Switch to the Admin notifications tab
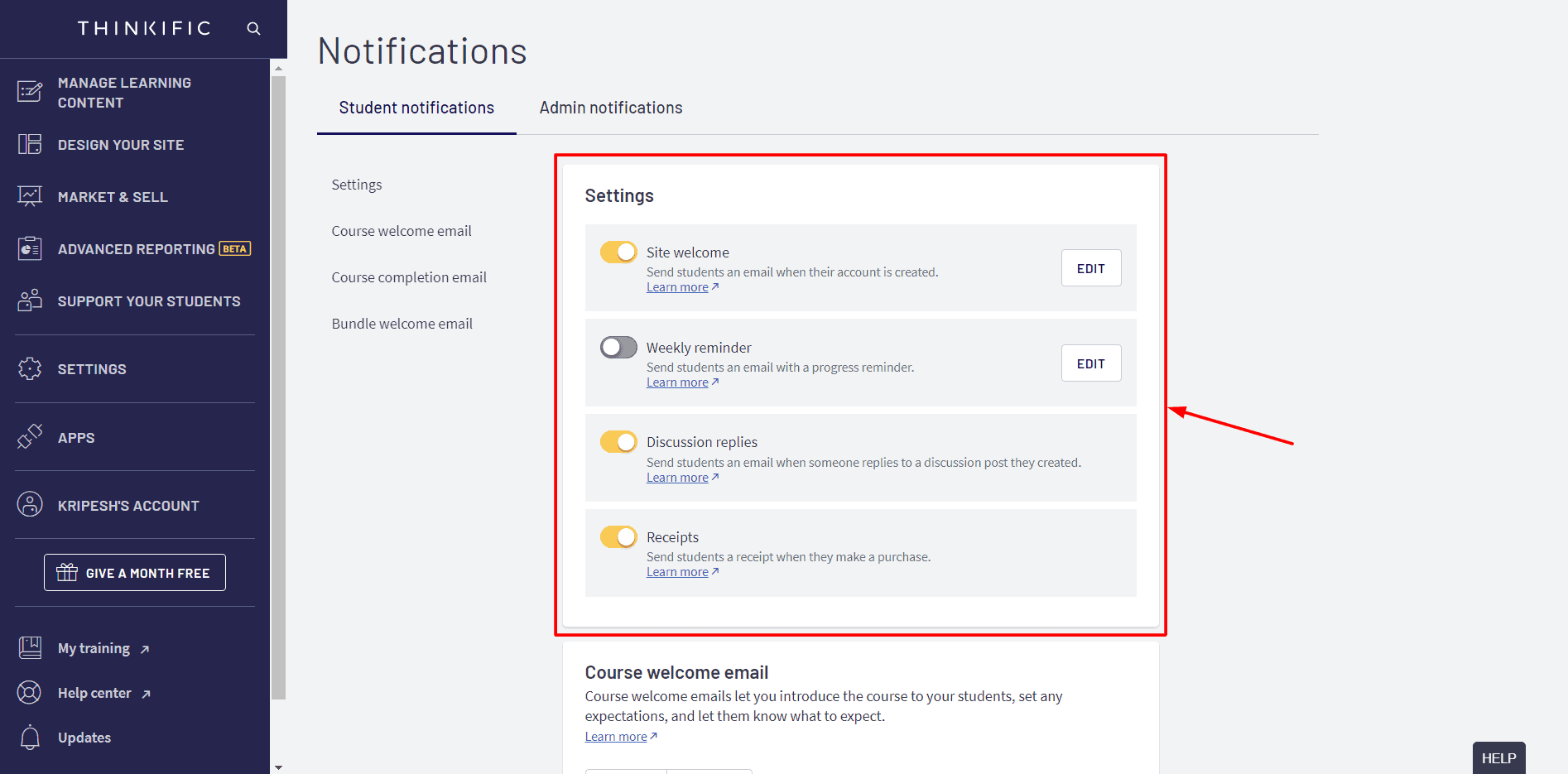Screen dimensions: 1568x774 pyautogui.click(x=611, y=108)
